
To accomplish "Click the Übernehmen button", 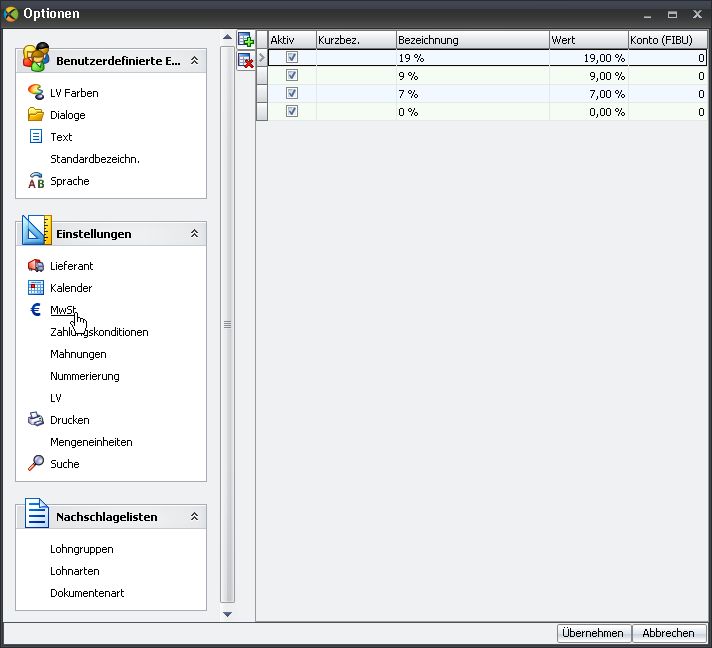I will (x=593, y=633).
